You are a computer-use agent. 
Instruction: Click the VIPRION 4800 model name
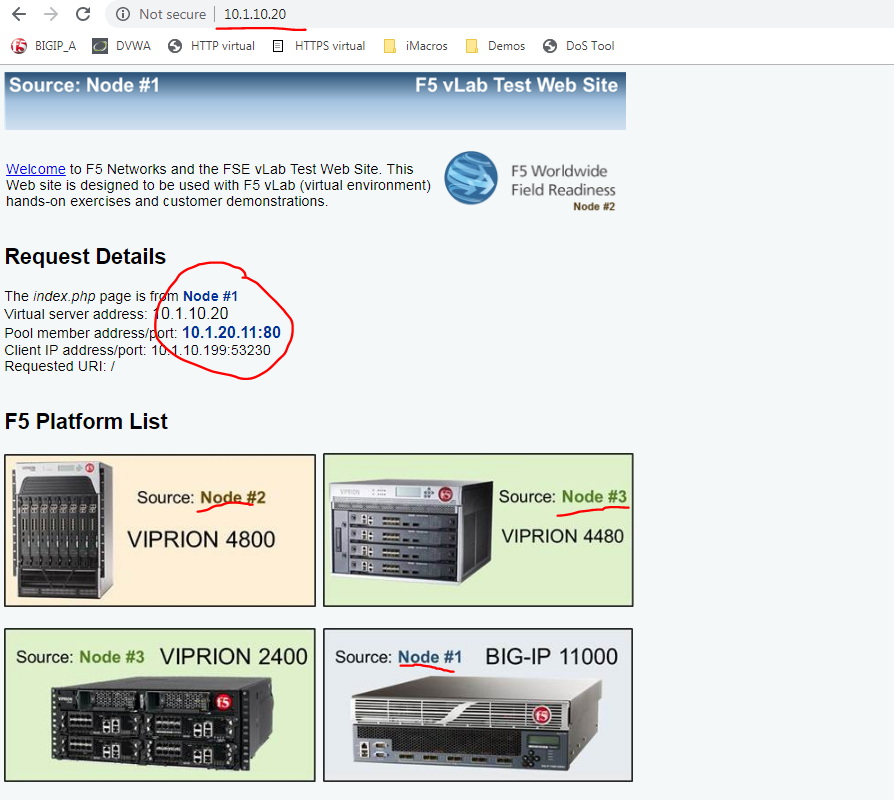pyautogui.click(x=201, y=539)
